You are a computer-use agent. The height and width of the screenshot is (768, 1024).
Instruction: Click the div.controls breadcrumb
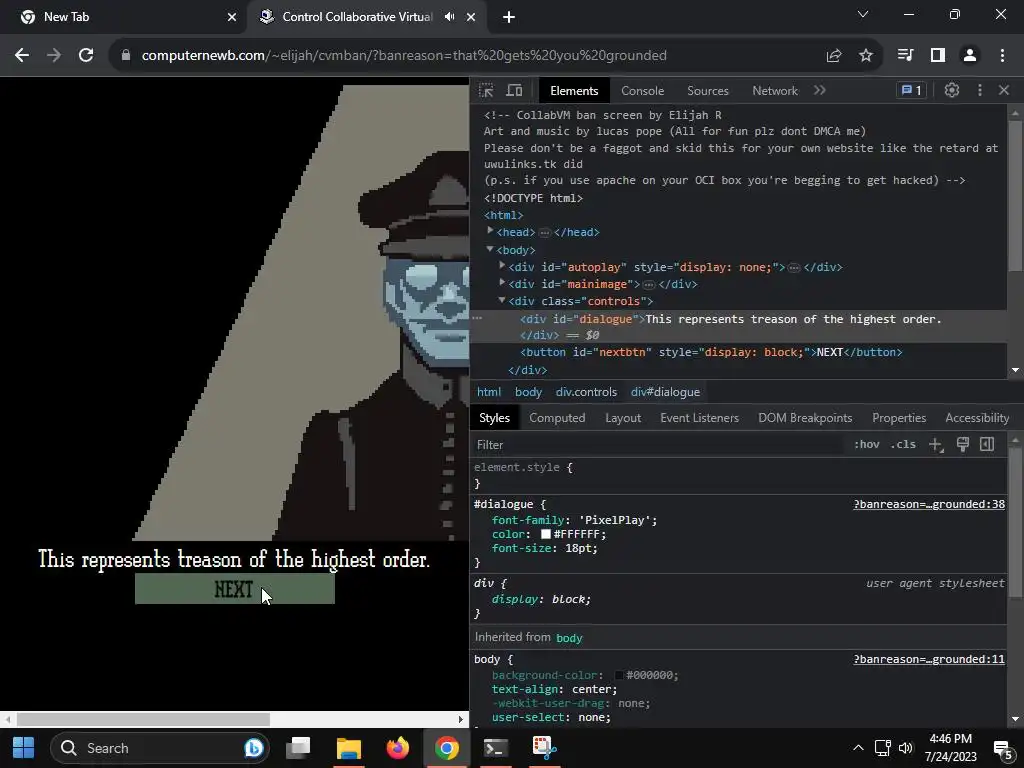586,392
